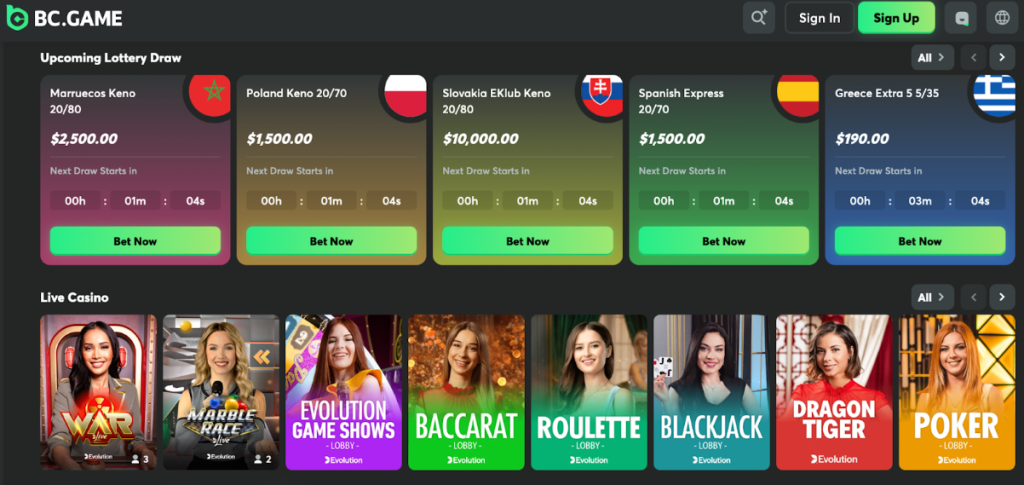Go to previous Live Casino games arrow
Viewport: 1024px width, 485px height.
(x=973, y=297)
